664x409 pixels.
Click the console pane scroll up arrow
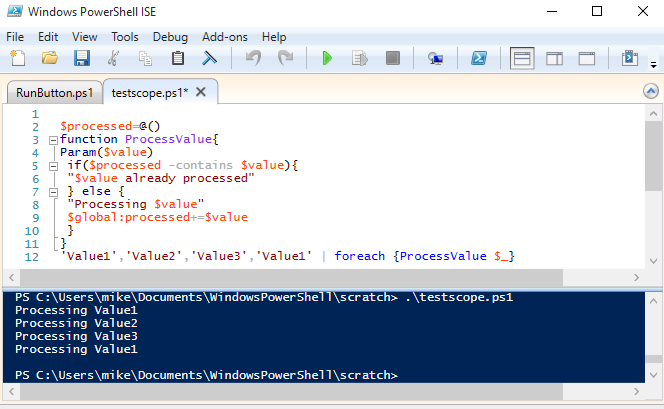653,301
